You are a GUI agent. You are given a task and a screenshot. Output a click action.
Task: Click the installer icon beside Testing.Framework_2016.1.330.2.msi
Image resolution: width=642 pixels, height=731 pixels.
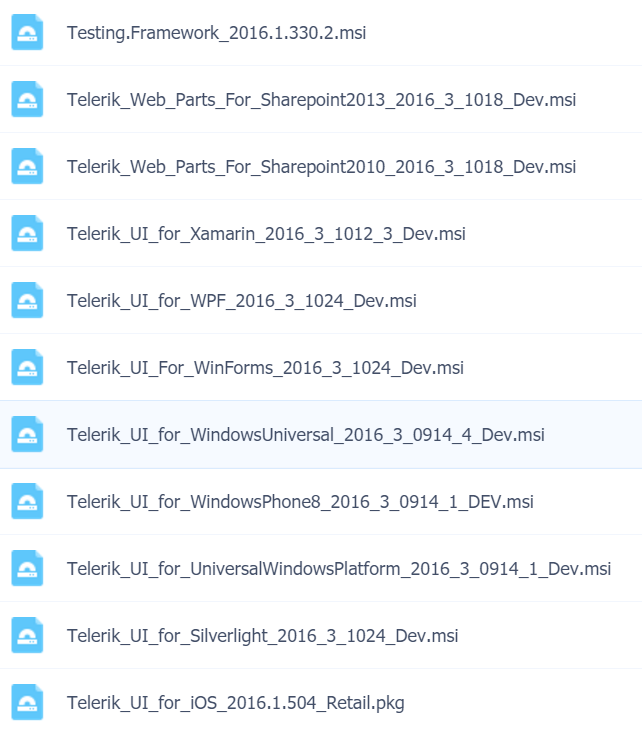(27, 32)
